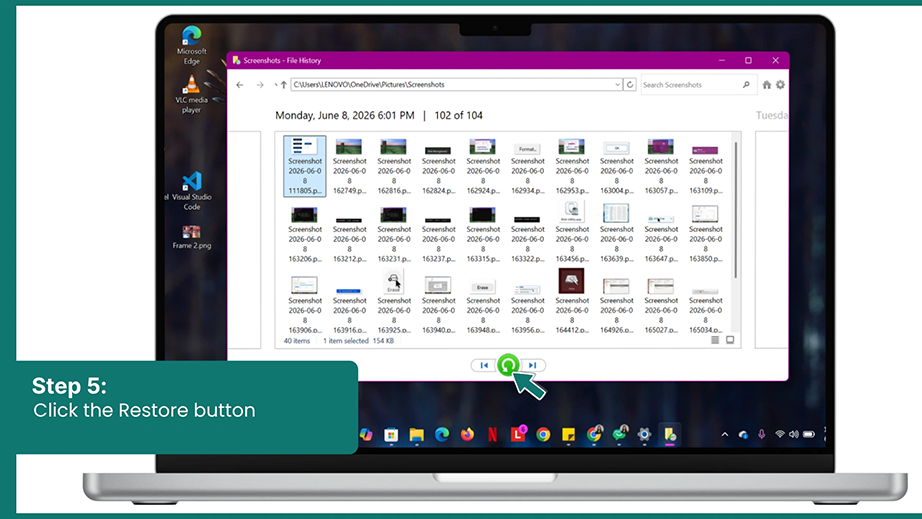
Task: Open the File History settings gear
Action: point(780,85)
